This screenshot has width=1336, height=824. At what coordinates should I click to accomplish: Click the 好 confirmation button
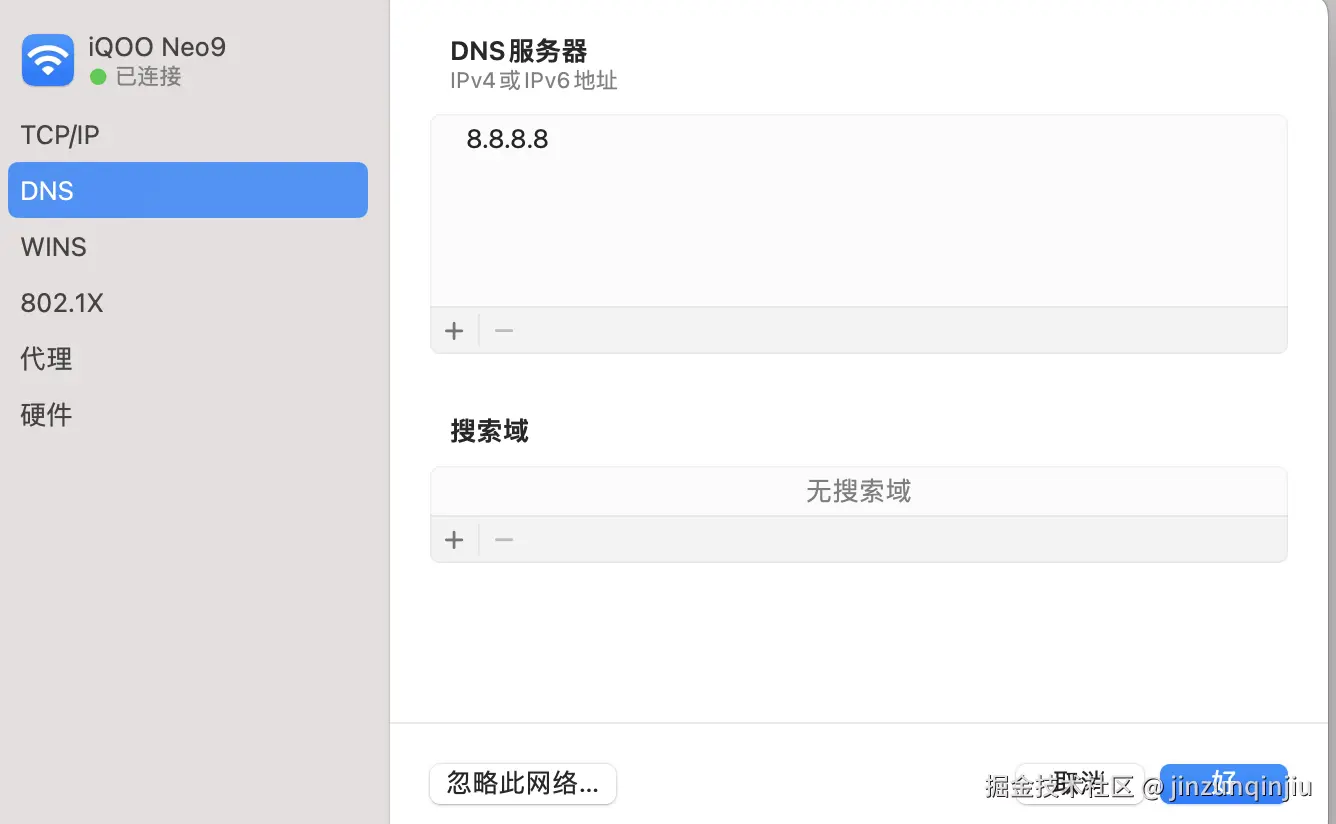click(x=1224, y=784)
